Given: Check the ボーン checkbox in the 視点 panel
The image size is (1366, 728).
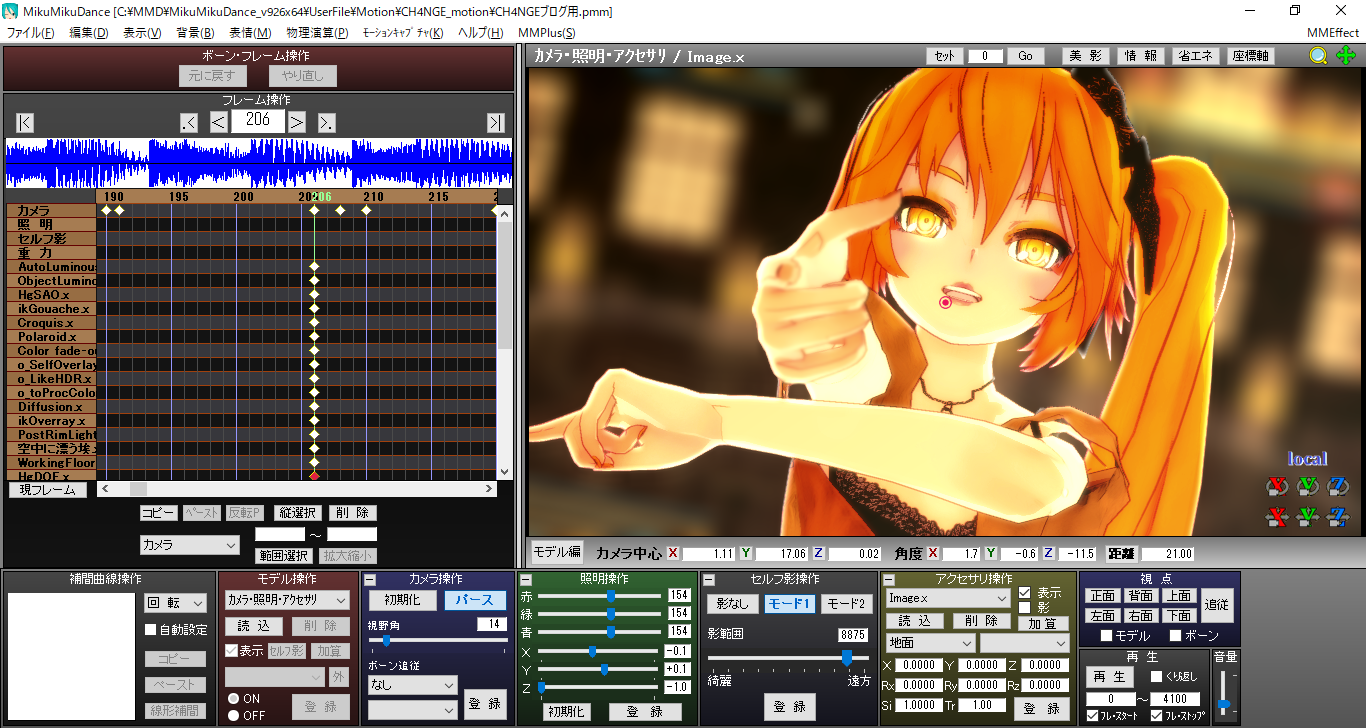Looking at the screenshot, I should coord(1176,635).
